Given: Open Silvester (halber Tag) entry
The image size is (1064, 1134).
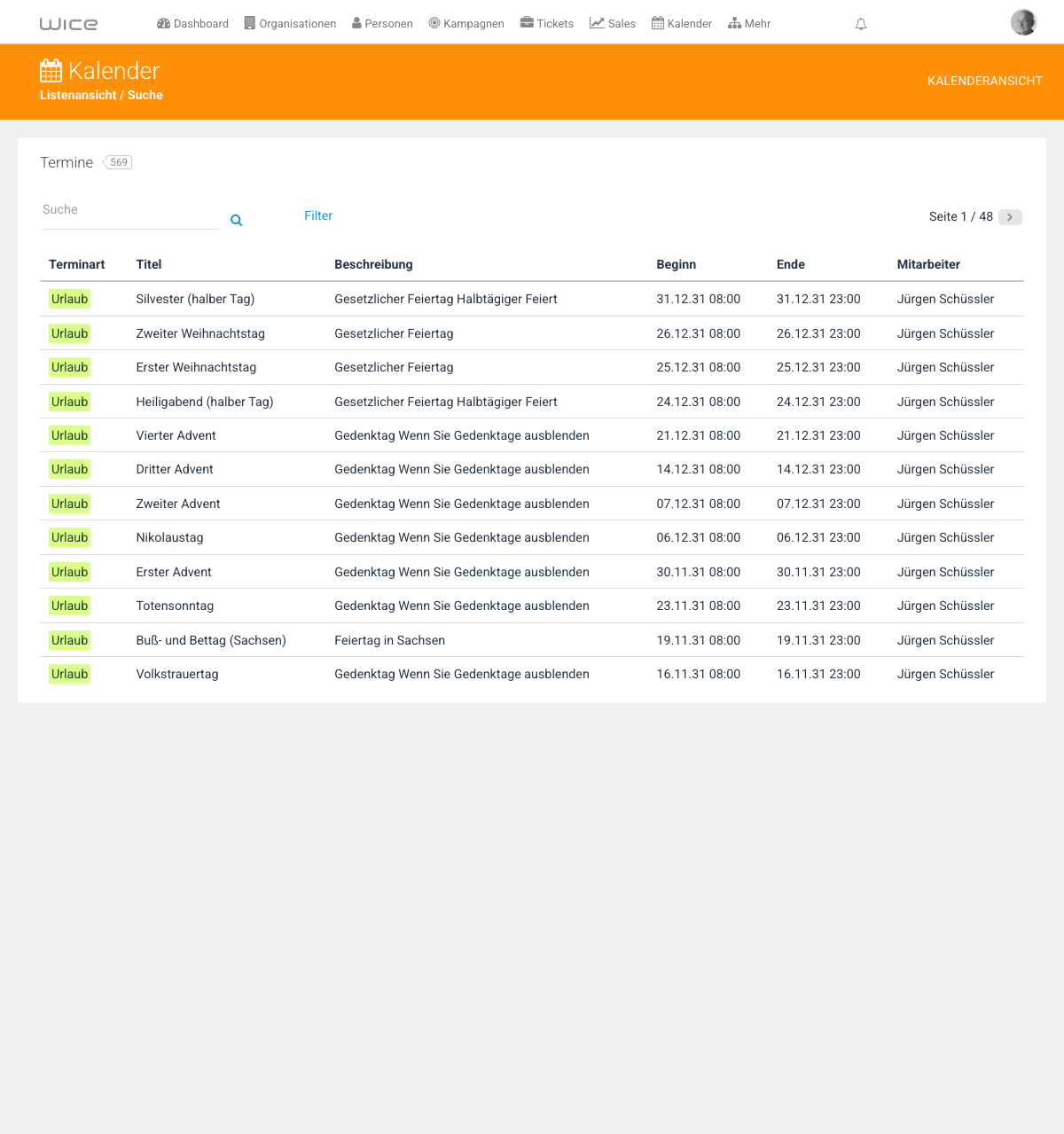Looking at the screenshot, I should [195, 299].
